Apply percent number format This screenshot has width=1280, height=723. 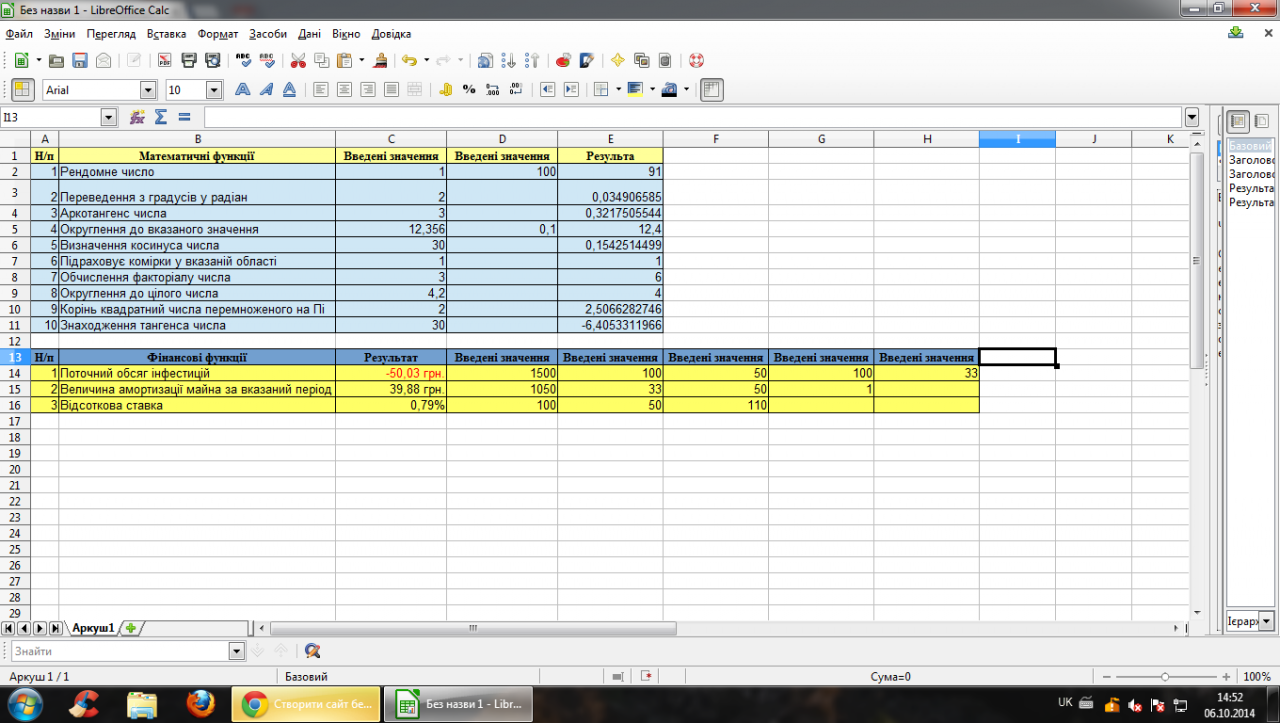click(468, 89)
